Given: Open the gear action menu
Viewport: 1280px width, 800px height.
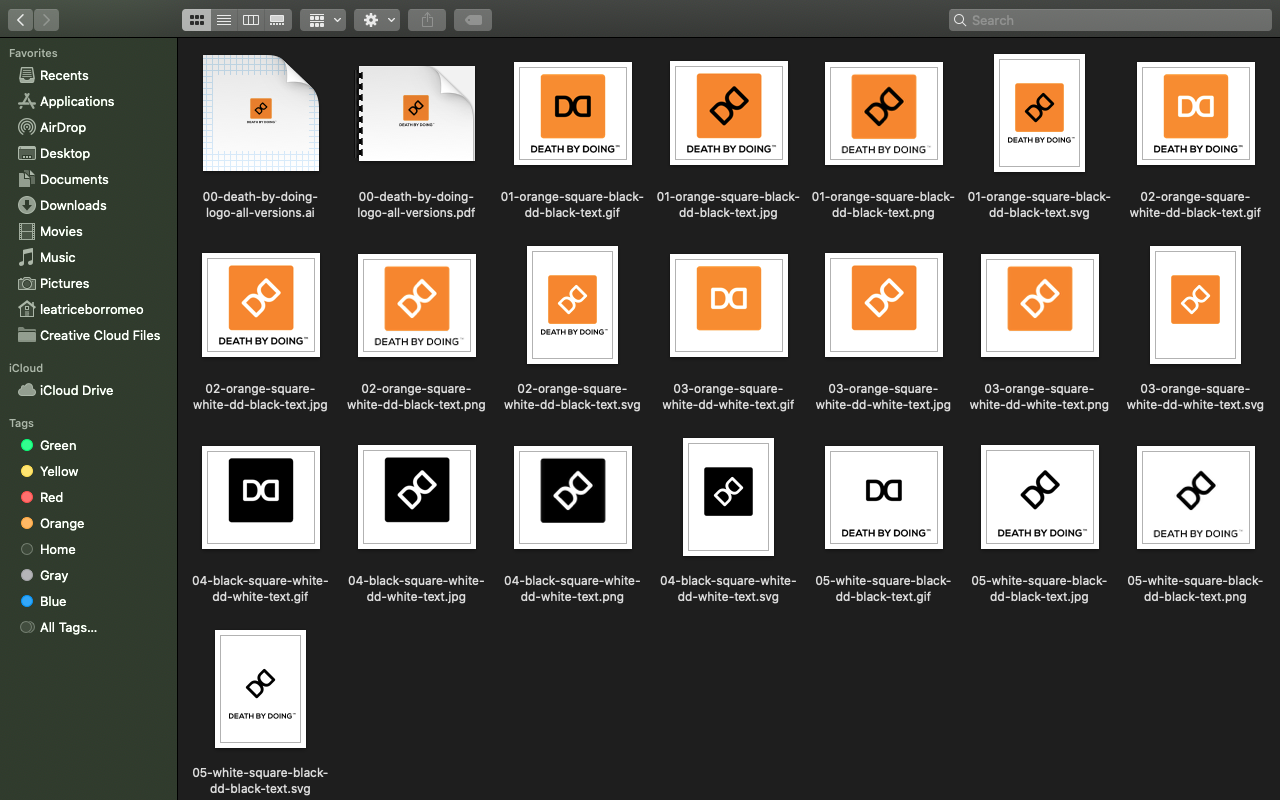Looking at the screenshot, I should point(377,19).
